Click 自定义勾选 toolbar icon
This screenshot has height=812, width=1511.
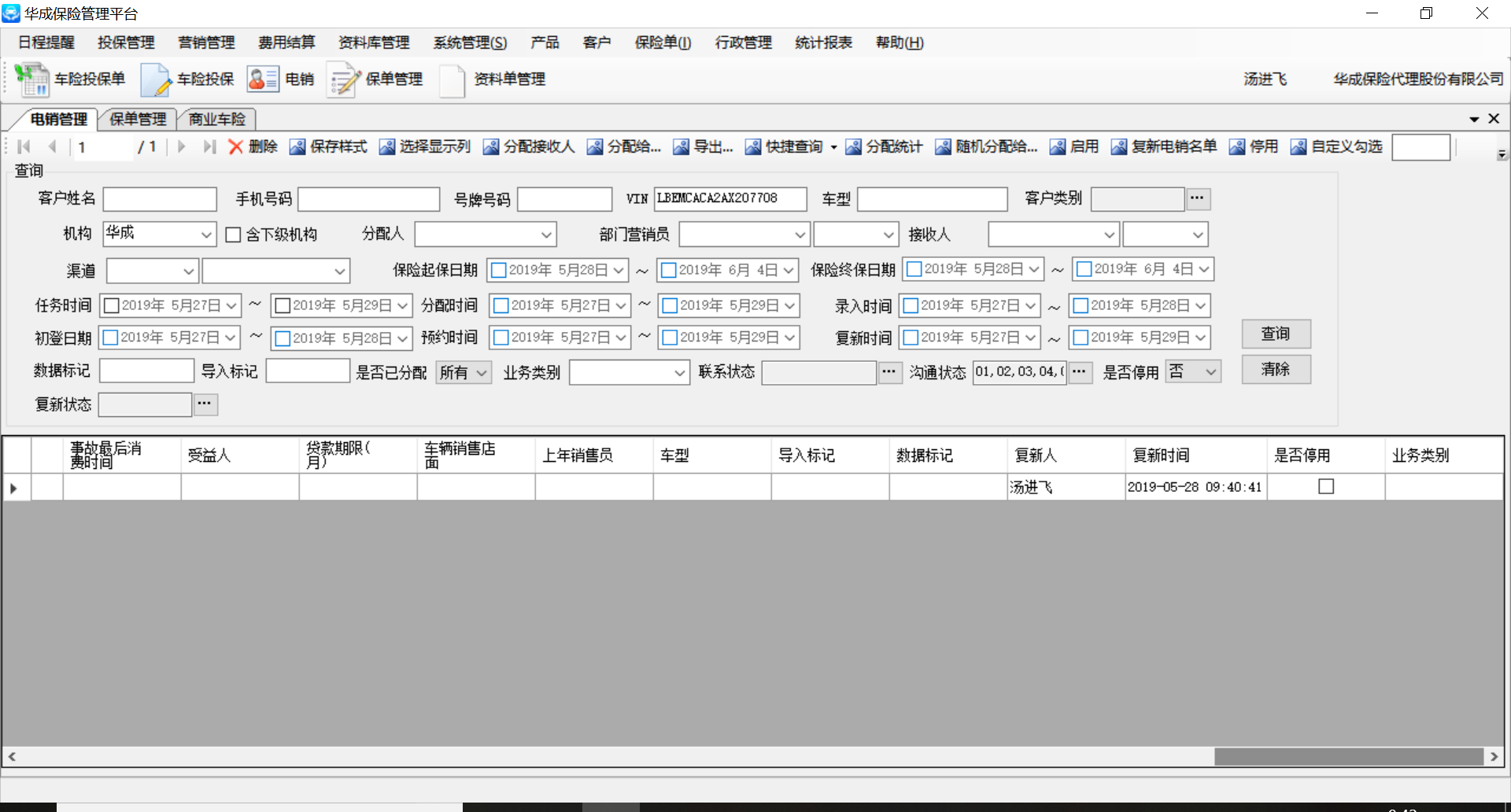point(1299,147)
